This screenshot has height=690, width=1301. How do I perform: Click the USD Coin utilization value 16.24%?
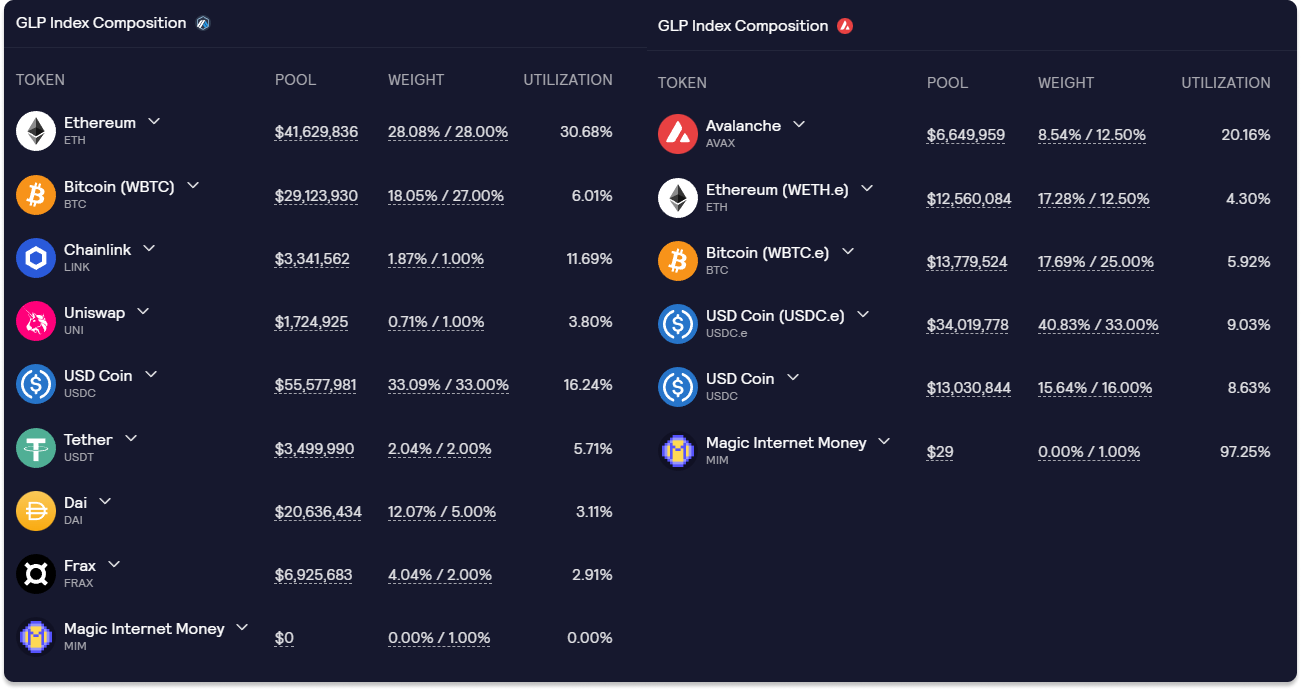click(588, 385)
